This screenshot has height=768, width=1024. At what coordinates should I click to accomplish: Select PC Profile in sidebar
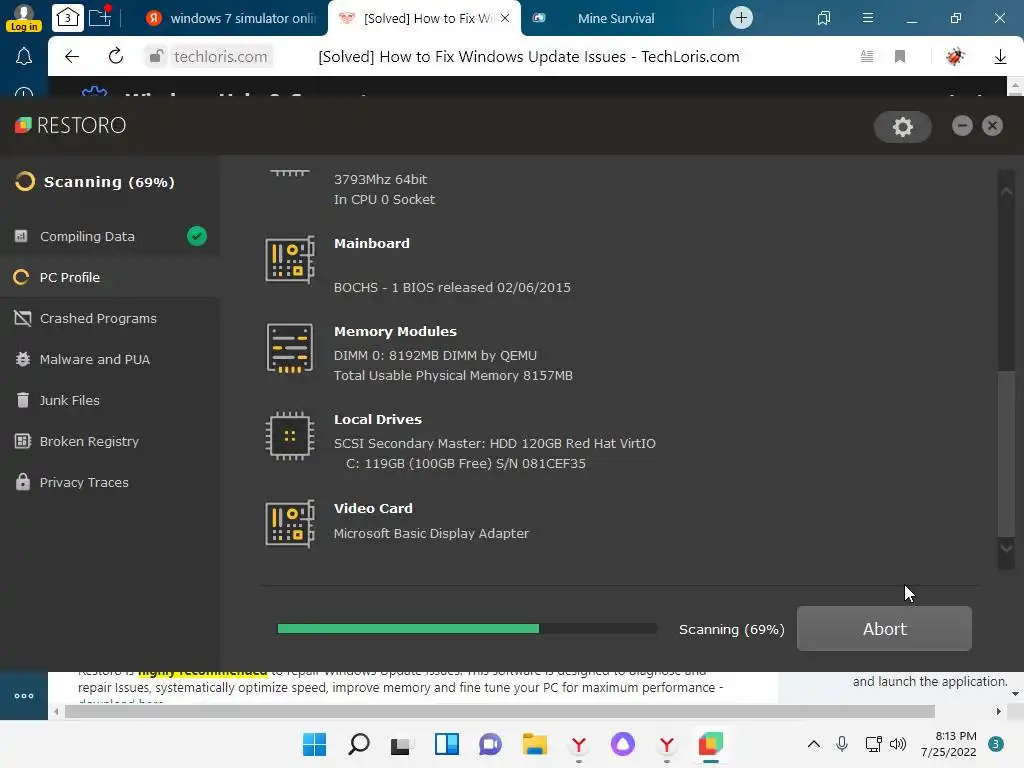coord(110,278)
